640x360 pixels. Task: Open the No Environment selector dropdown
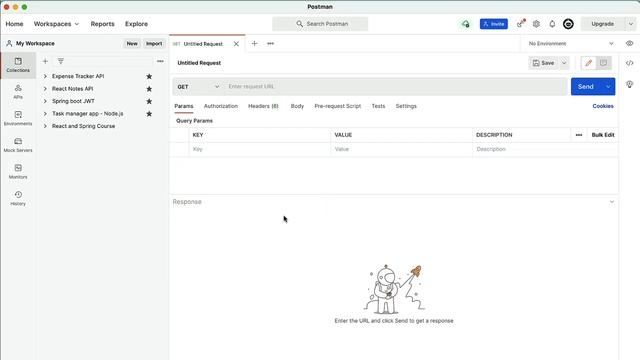pos(571,43)
